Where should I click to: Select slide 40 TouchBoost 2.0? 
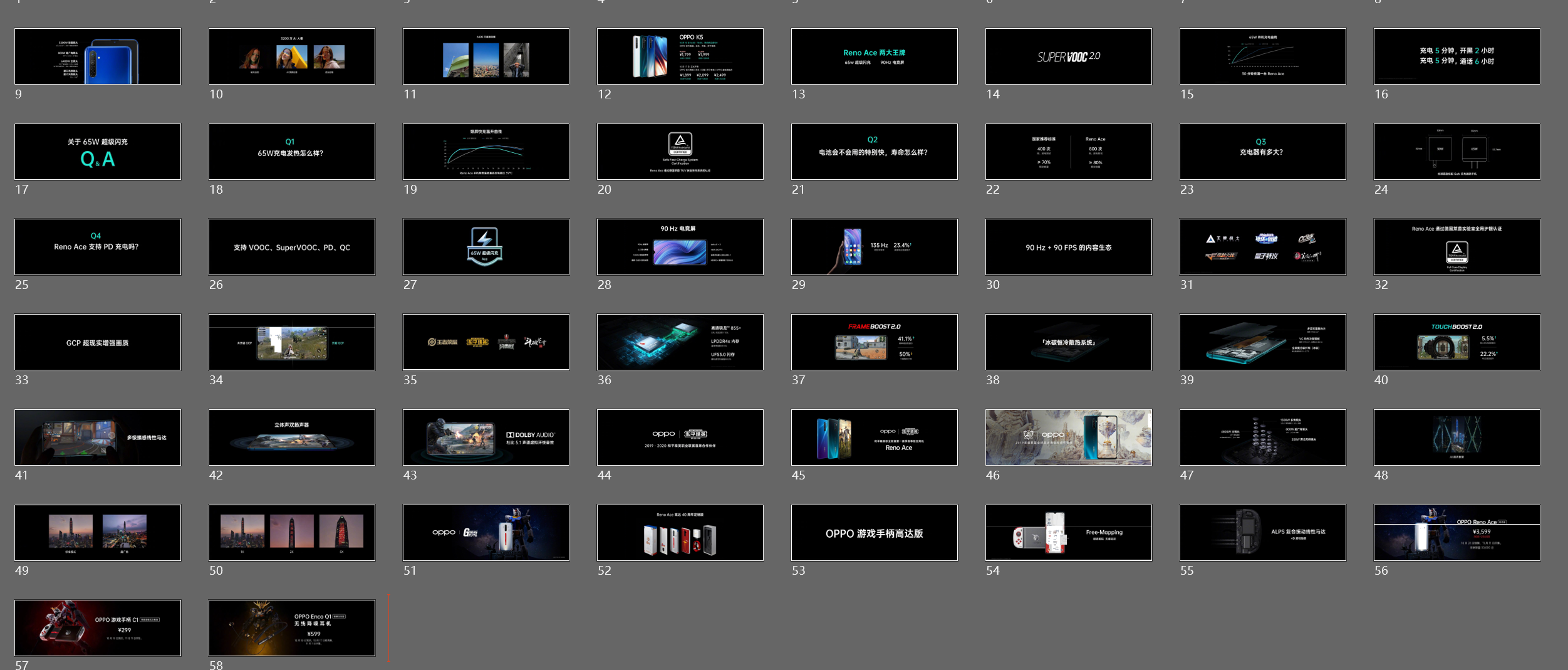click(1457, 342)
